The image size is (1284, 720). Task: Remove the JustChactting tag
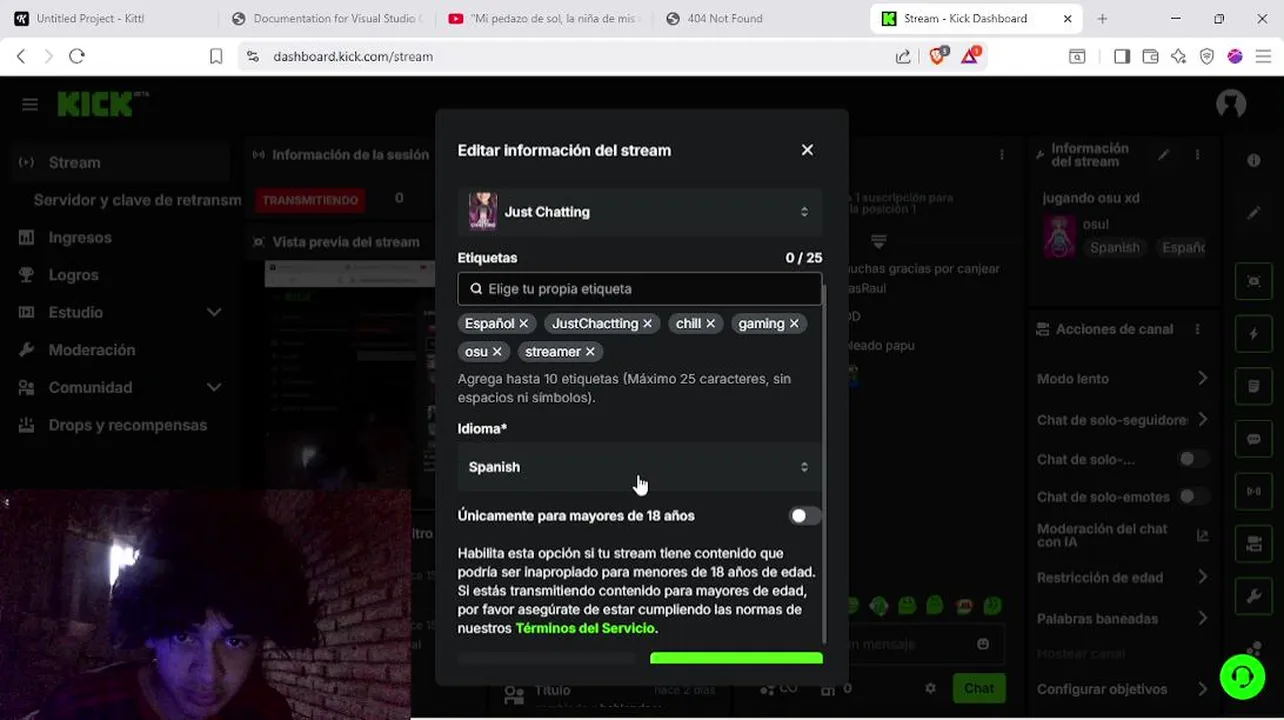pos(647,324)
